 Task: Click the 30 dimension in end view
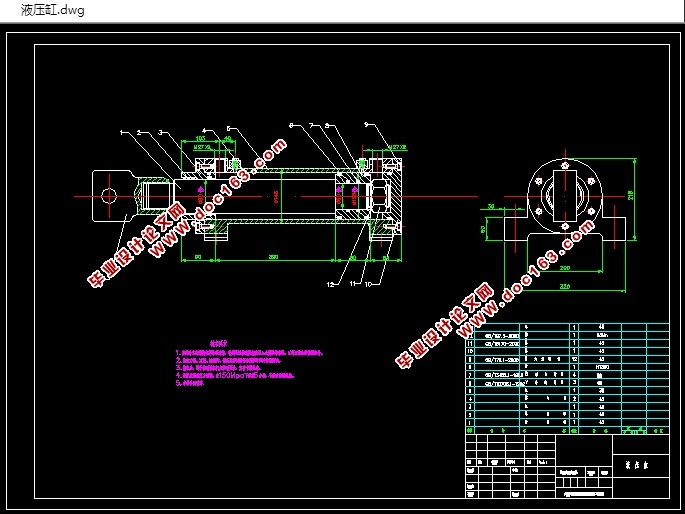tap(491, 206)
